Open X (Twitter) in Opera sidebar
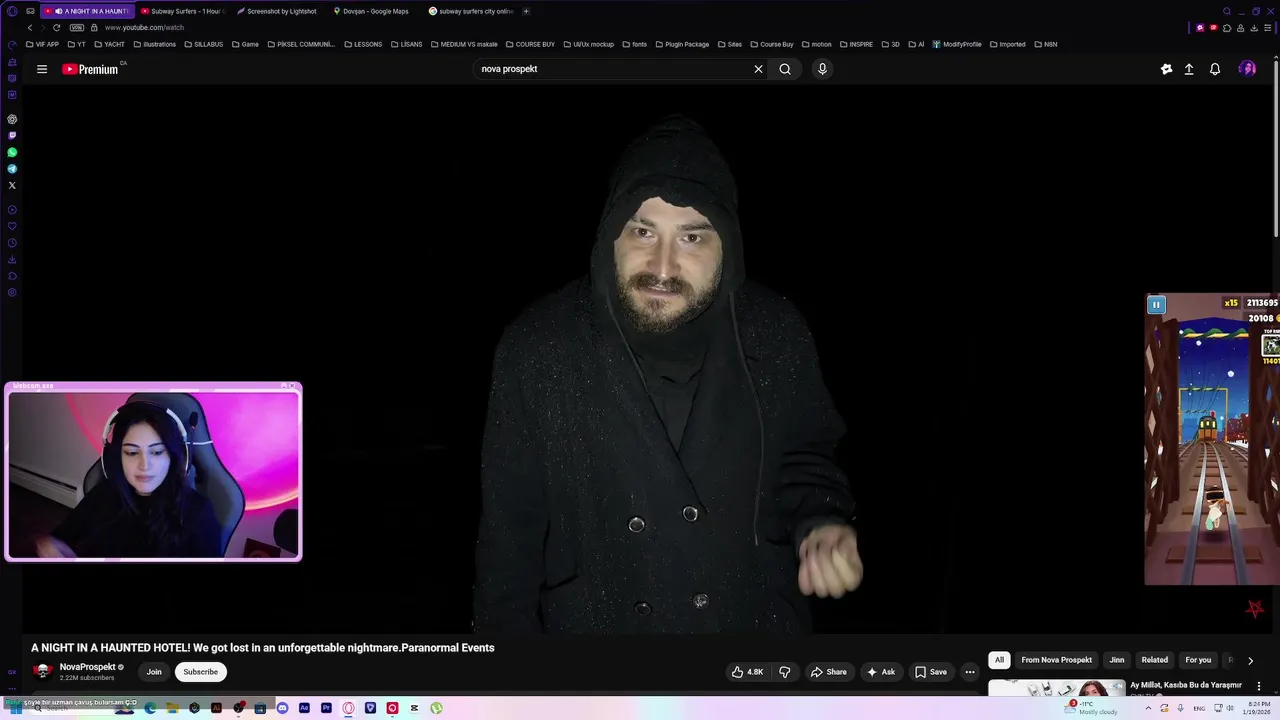1280x720 pixels. 12,185
